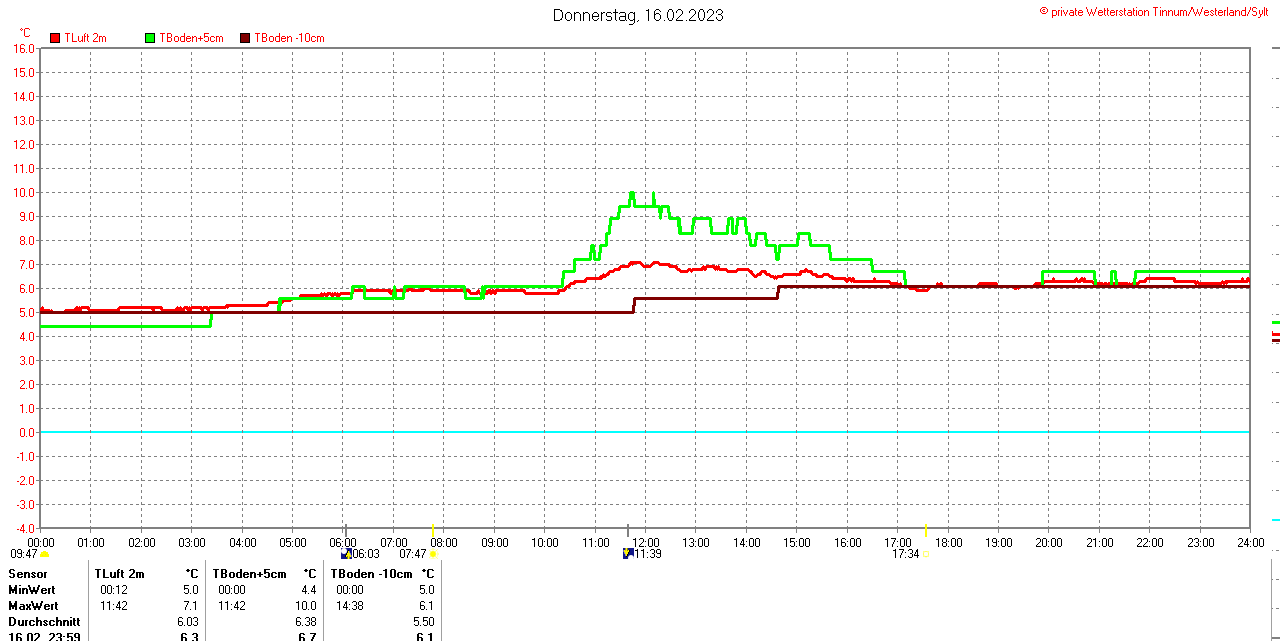Viewport: 1280px width, 641px height.
Task: Click the dark red TBoden -10cm legend square
Action: pyautogui.click(x=245, y=38)
